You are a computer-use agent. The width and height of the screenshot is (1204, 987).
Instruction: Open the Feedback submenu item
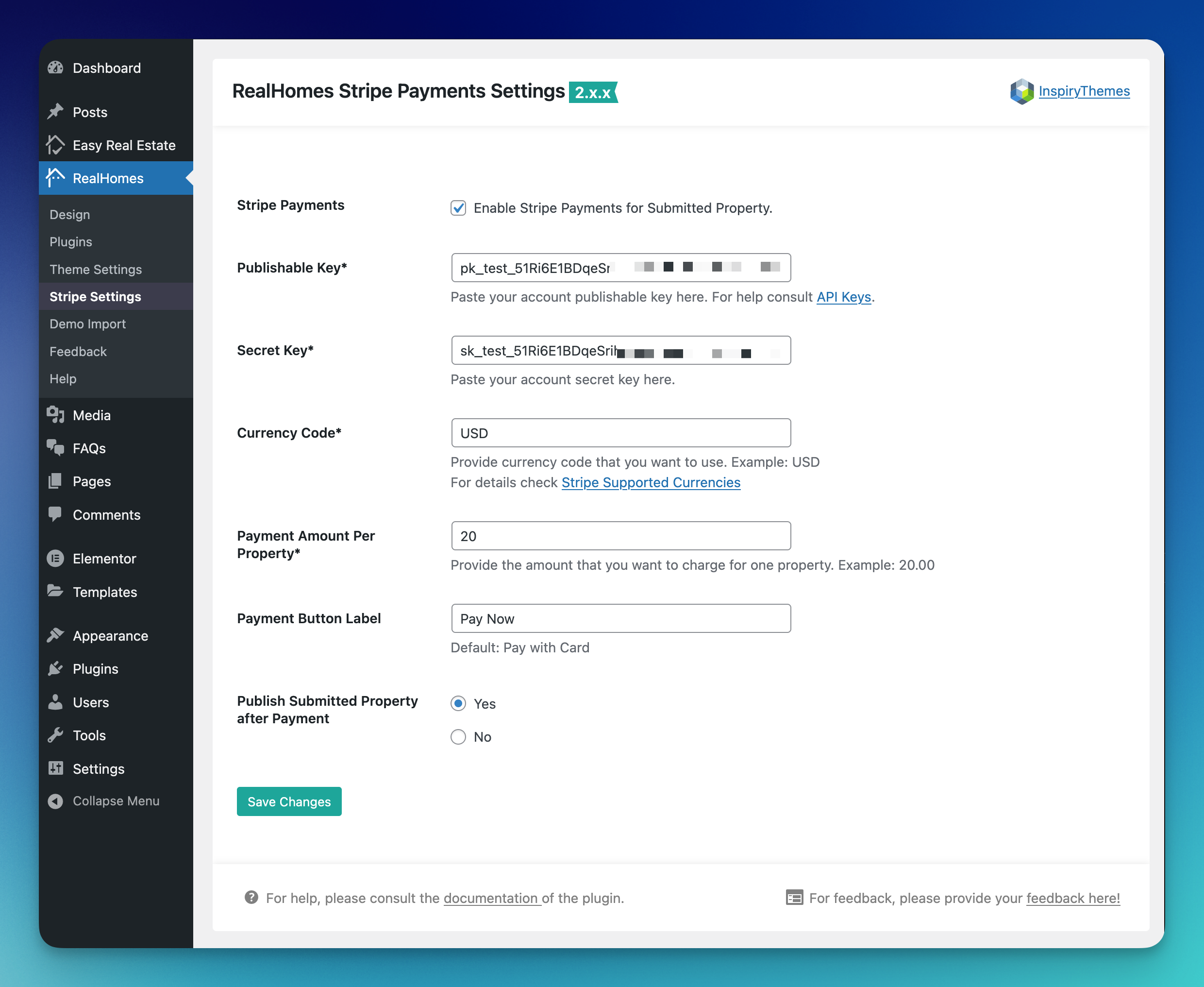click(x=116, y=351)
